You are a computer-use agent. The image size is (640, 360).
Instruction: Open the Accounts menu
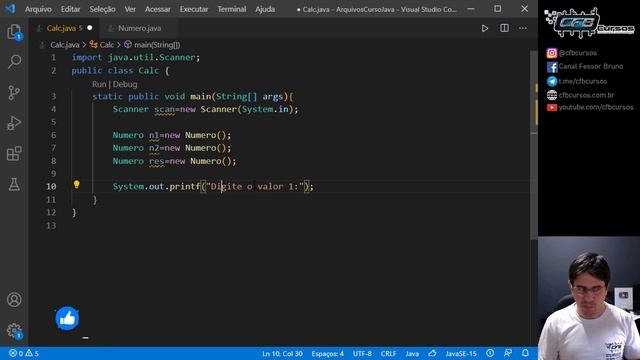14,300
